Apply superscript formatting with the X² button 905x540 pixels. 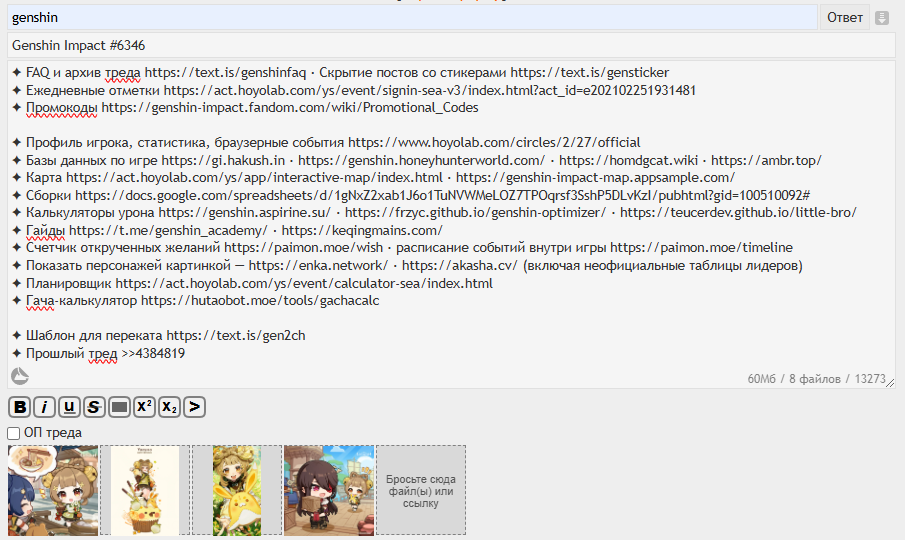144,407
